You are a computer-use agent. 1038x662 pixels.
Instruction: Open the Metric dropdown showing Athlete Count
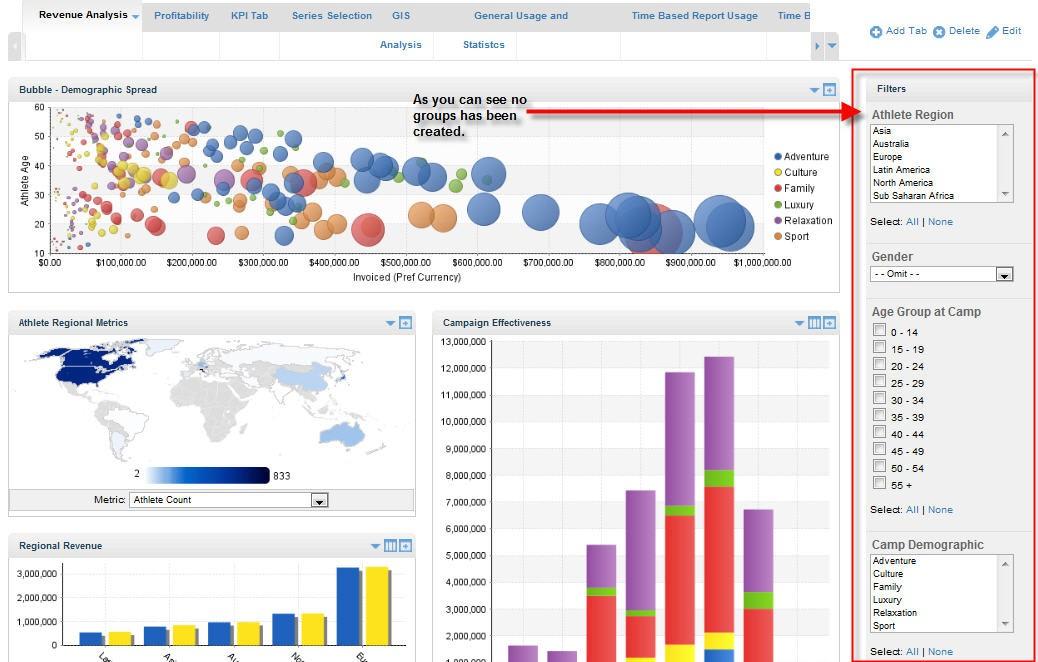[x=318, y=499]
